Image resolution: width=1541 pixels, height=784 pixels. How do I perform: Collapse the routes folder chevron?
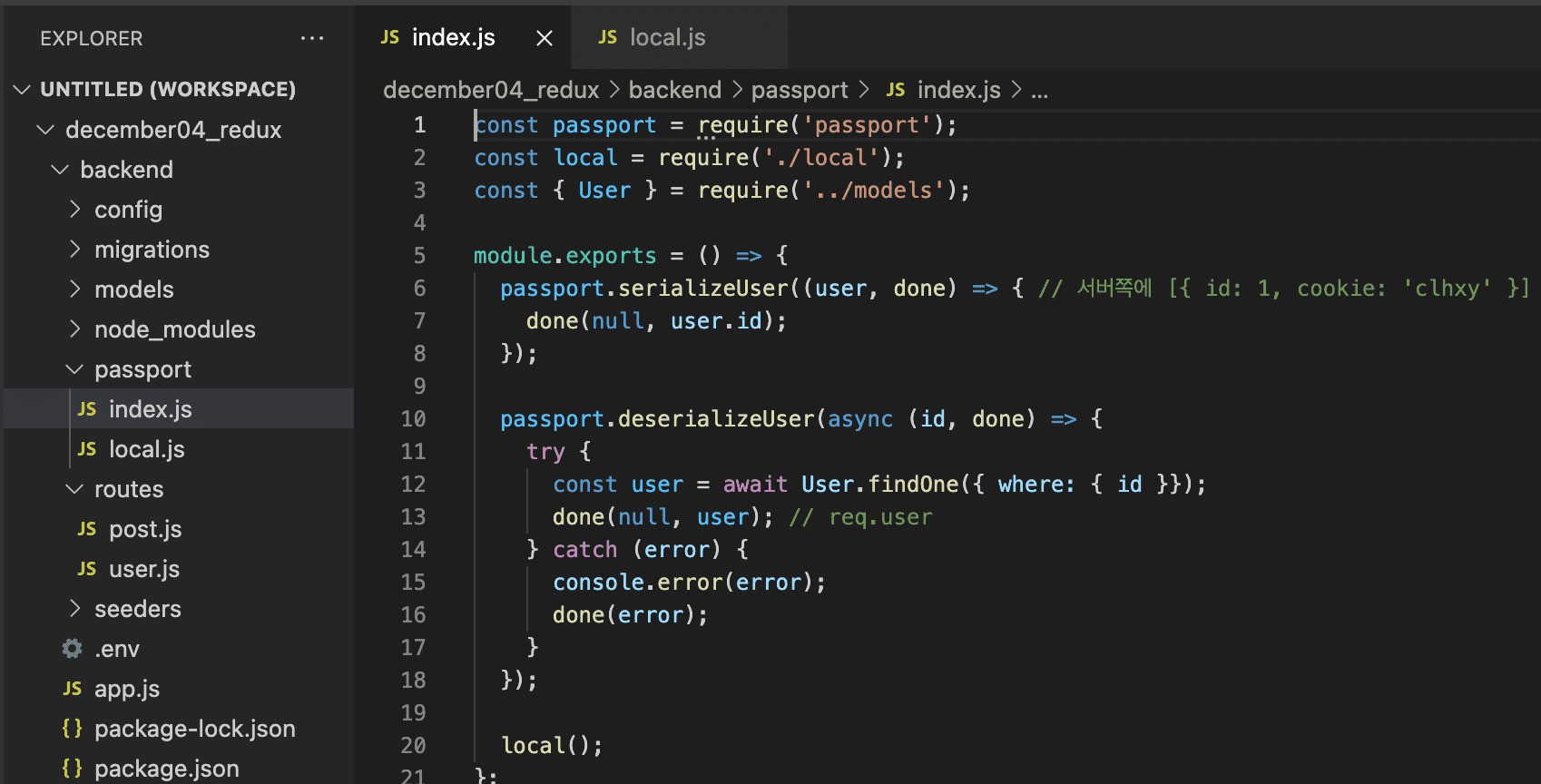coord(74,489)
